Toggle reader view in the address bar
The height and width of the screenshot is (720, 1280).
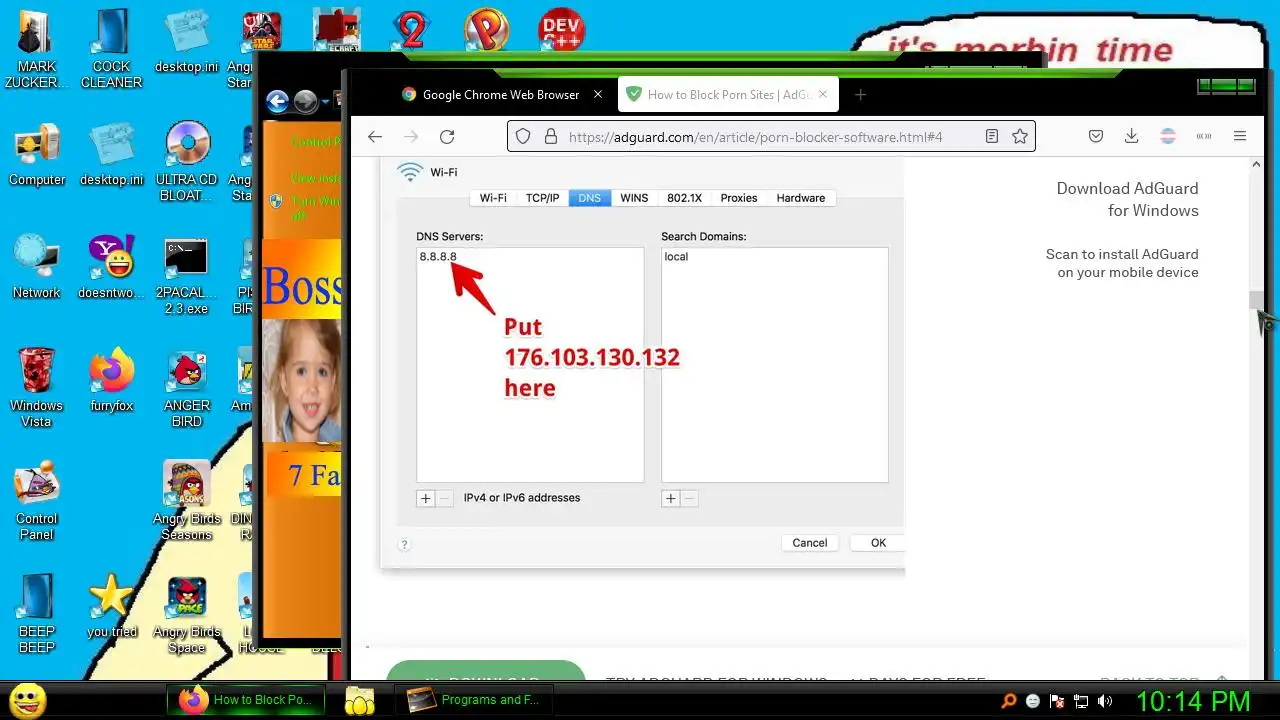992,137
